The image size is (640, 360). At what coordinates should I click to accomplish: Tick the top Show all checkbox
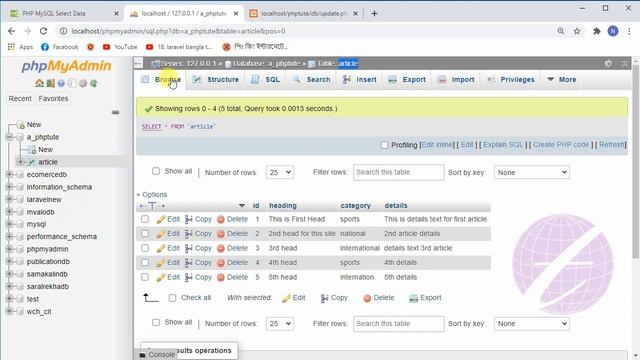pos(156,171)
